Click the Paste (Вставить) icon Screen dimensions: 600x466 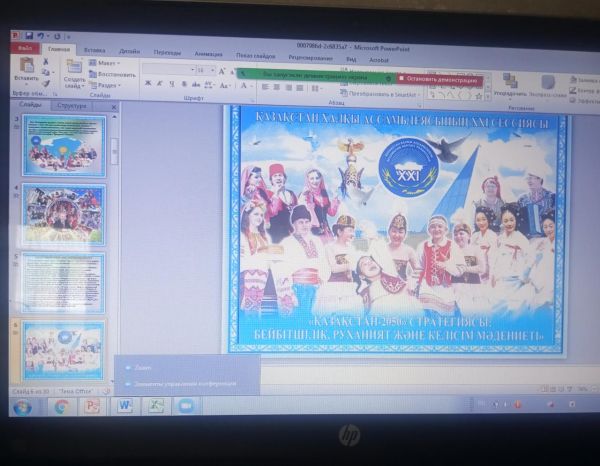click(x=26, y=69)
